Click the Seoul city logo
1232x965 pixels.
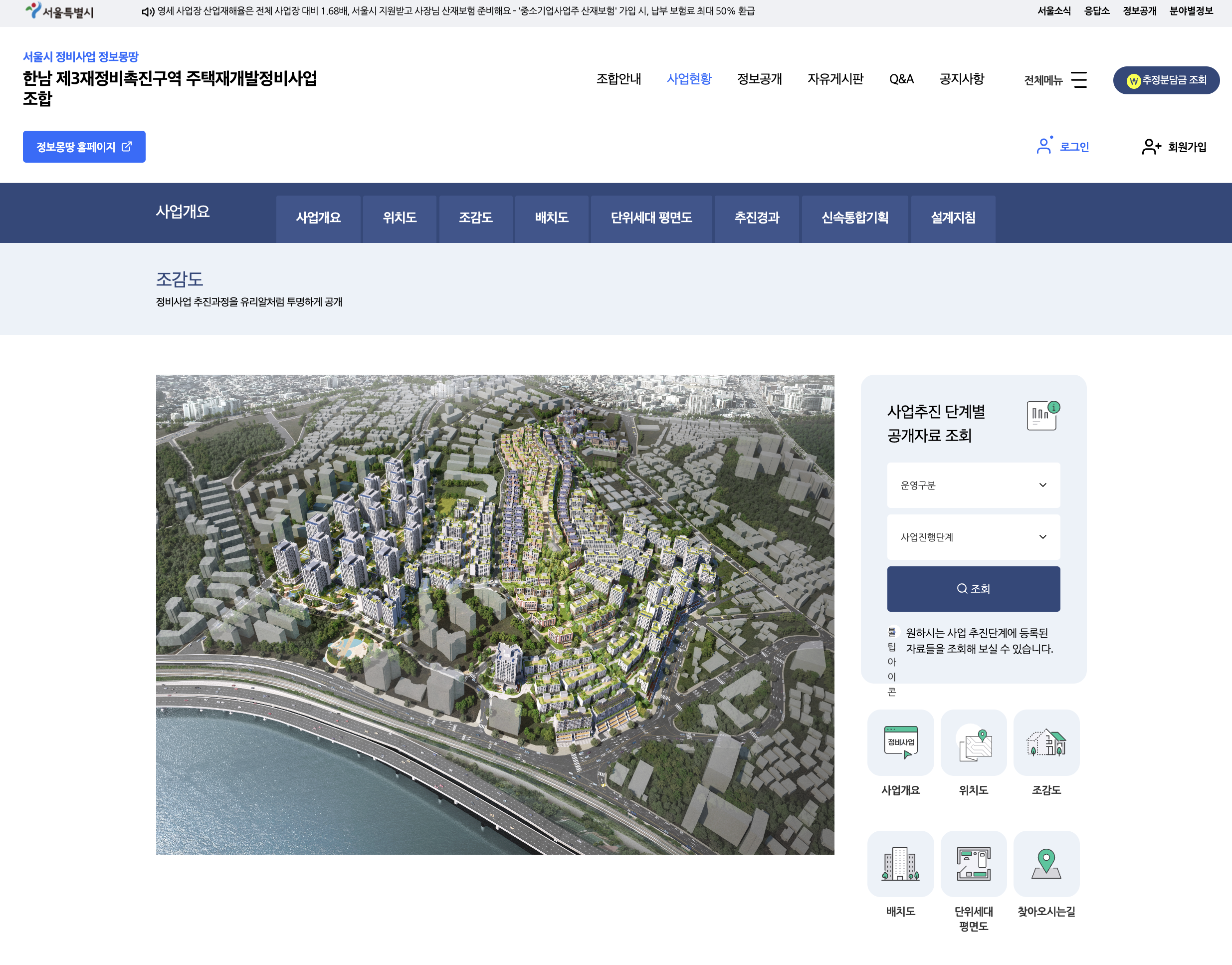(60, 11)
